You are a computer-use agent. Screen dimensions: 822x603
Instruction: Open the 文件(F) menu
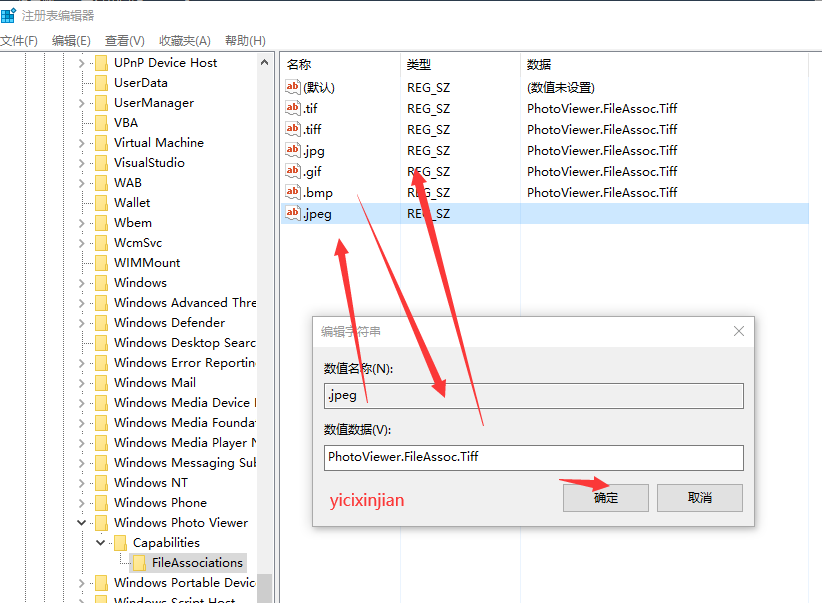point(19,41)
